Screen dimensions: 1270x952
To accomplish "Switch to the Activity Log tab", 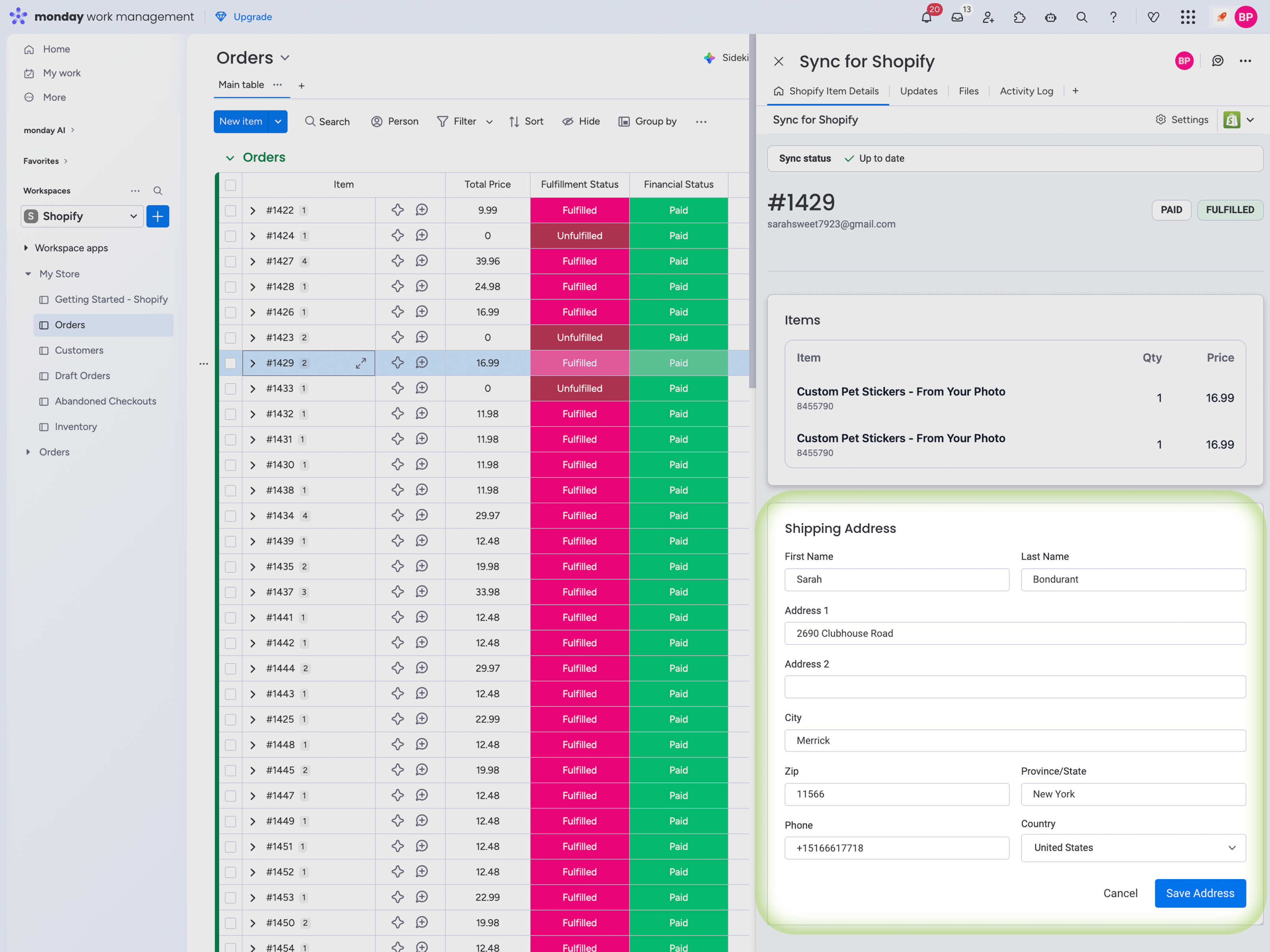I will 1026,91.
